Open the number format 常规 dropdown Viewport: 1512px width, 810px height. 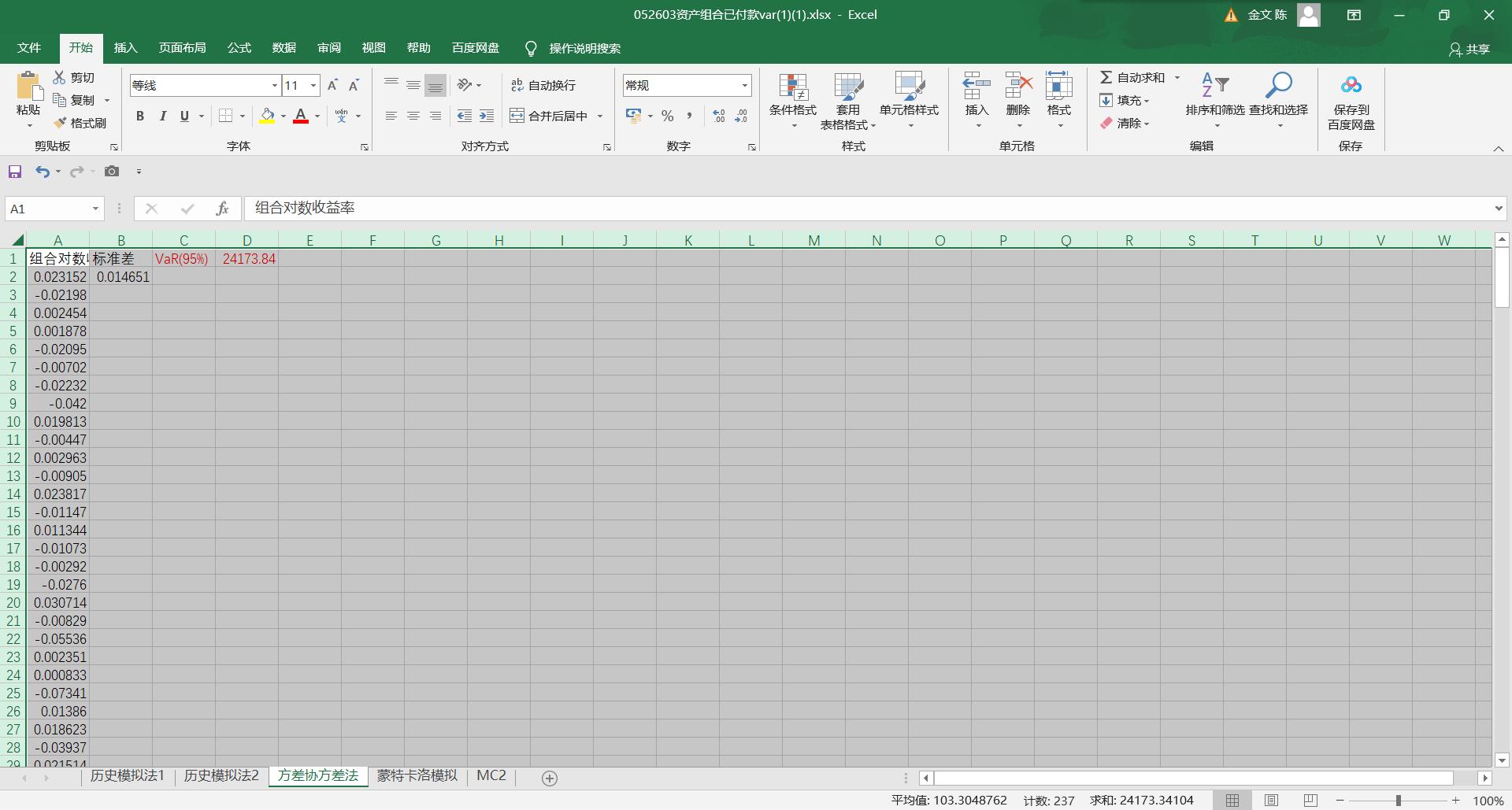point(744,85)
